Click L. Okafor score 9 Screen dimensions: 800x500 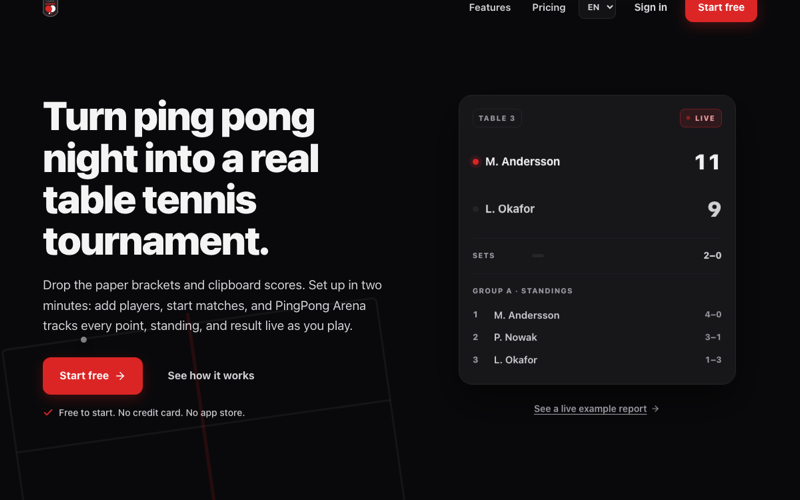(x=714, y=209)
